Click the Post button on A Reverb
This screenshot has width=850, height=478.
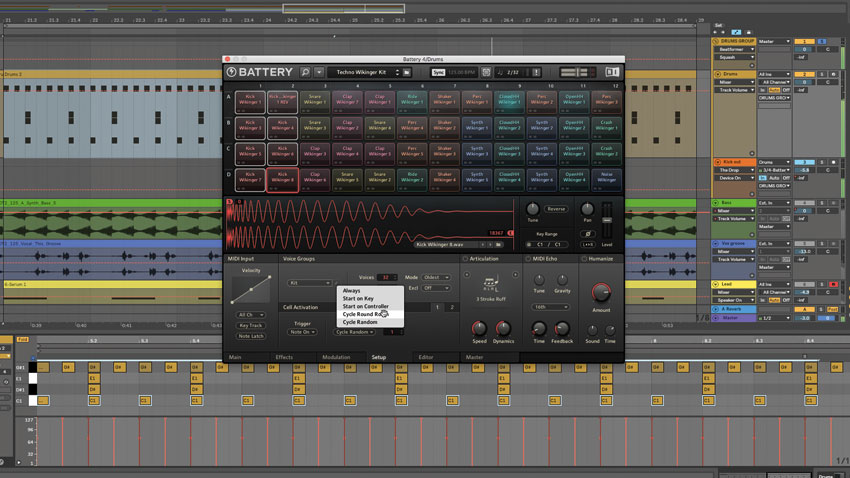tap(832, 309)
